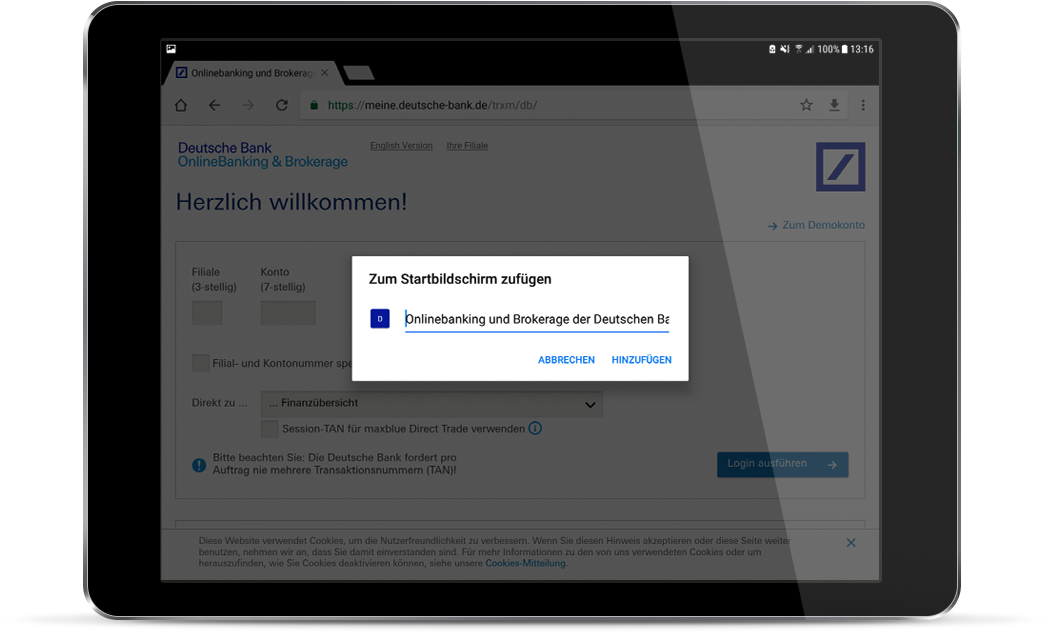
Task: Confirm with HINZUFÜGEN in the dialog
Action: pos(641,359)
